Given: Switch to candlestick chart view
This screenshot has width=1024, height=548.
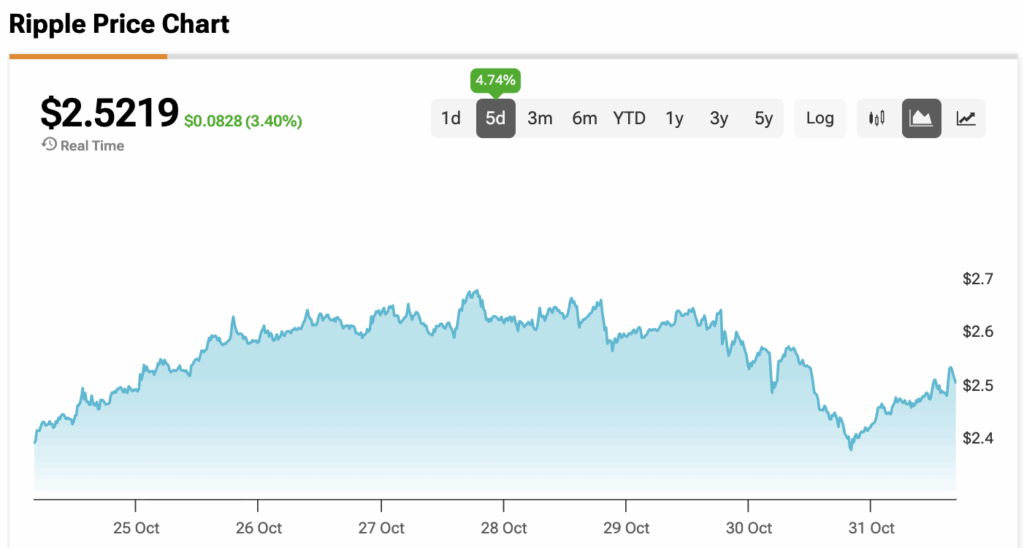Looking at the screenshot, I should click(877, 118).
